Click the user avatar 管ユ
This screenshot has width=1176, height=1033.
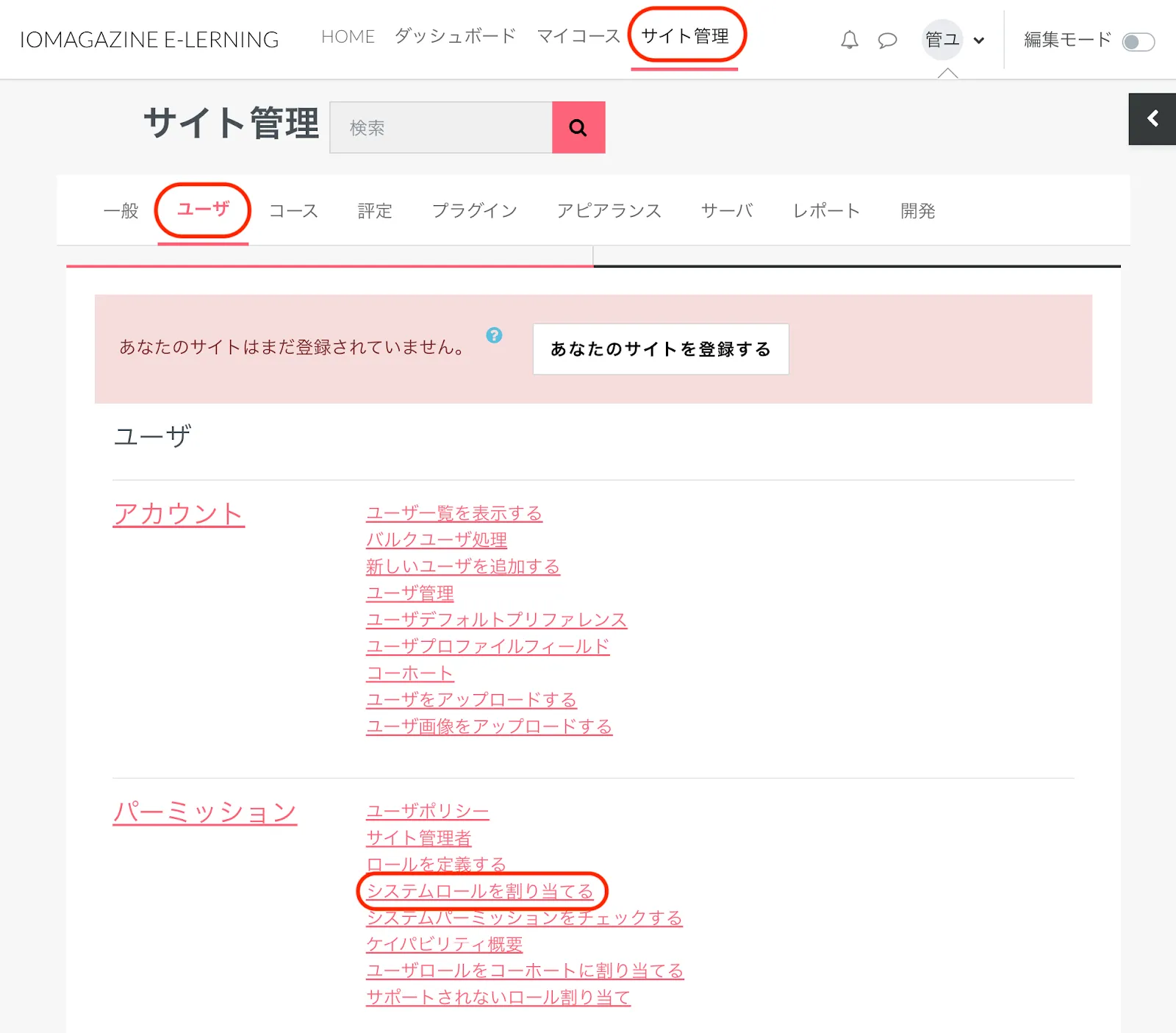click(942, 40)
